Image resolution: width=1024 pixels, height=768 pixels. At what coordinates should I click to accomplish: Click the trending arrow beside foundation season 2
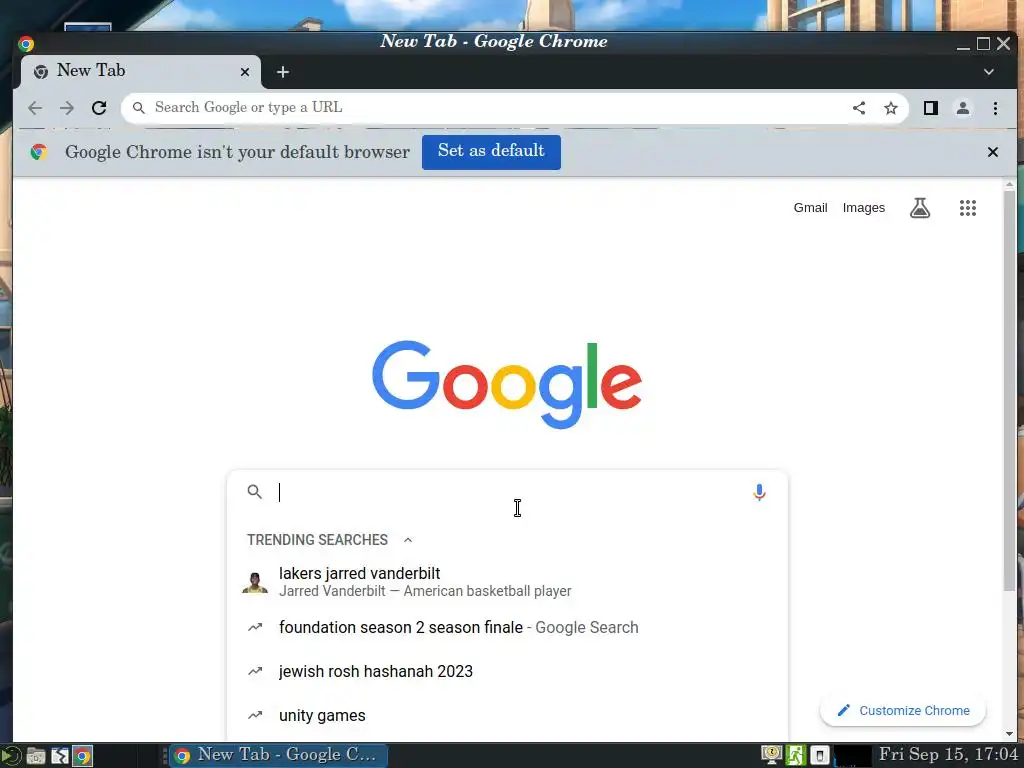pos(255,628)
